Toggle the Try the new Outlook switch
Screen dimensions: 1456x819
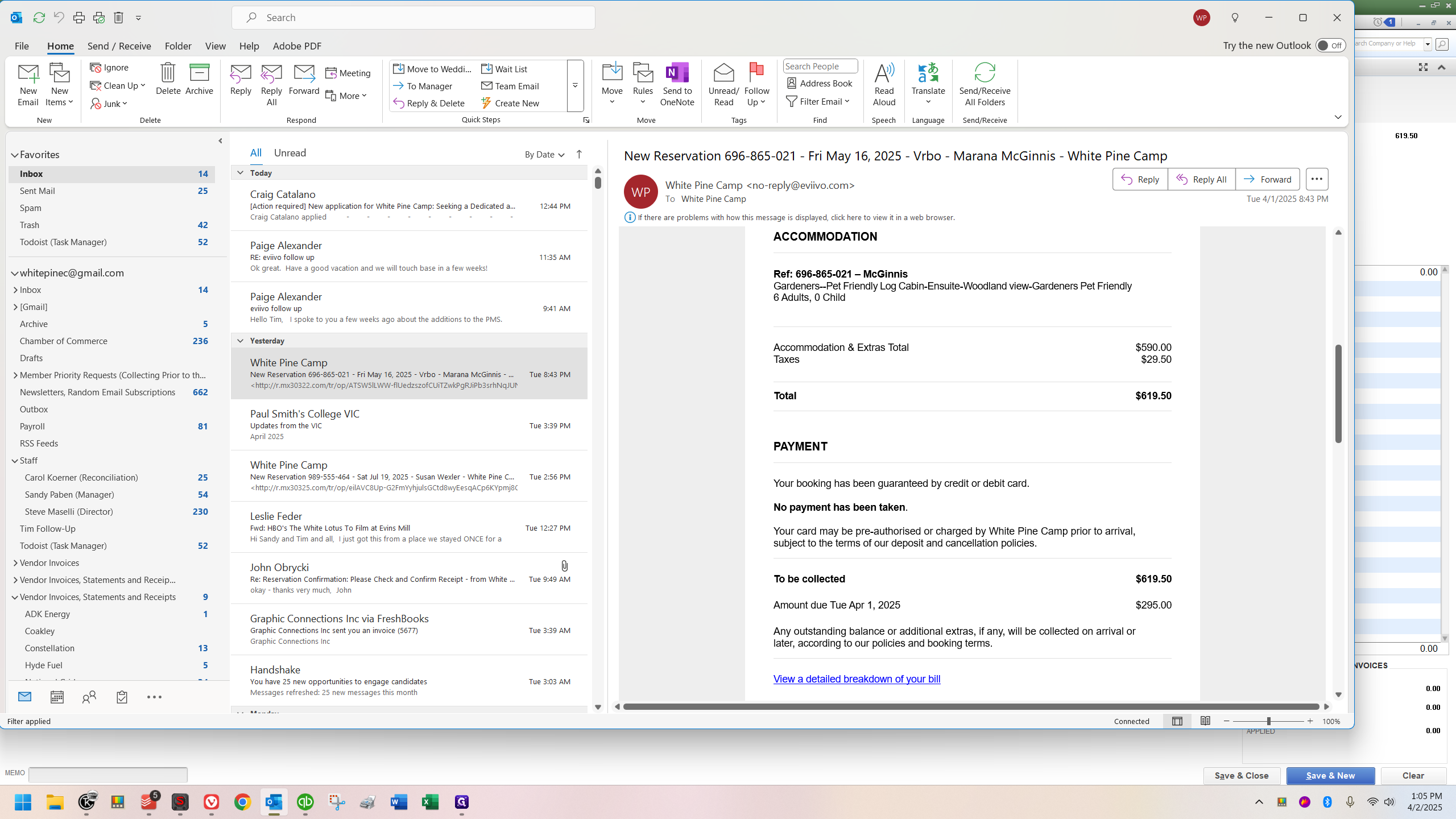pyautogui.click(x=1330, y=45)
